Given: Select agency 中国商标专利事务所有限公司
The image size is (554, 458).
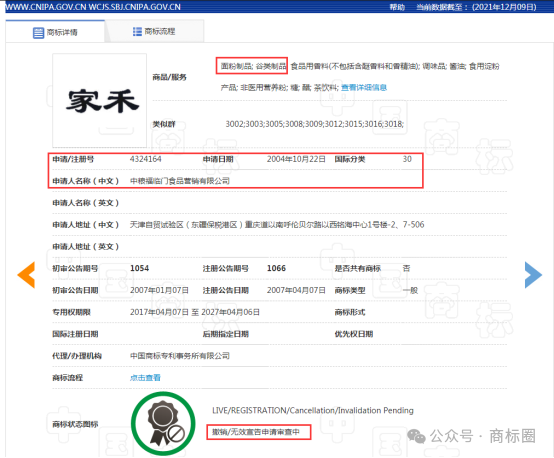Looking at the screenshot, I should pyautogui.click(x=180, y=356).
